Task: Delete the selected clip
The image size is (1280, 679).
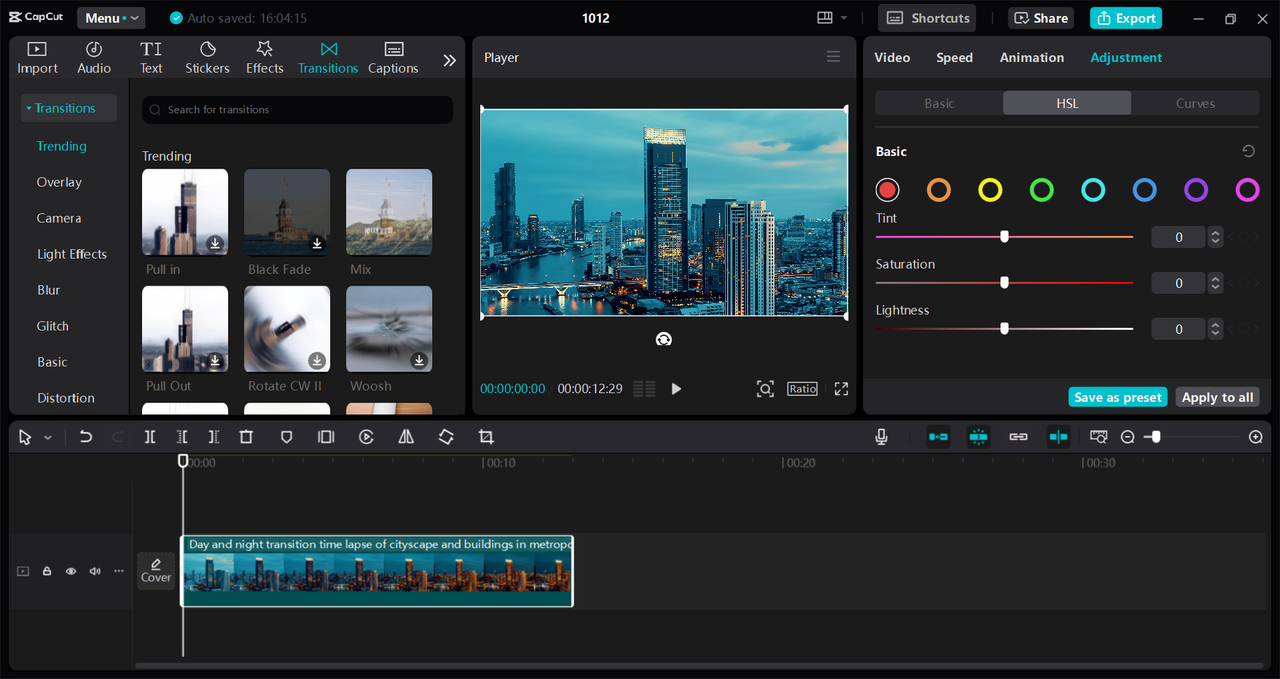Action: tap(246, 437)
